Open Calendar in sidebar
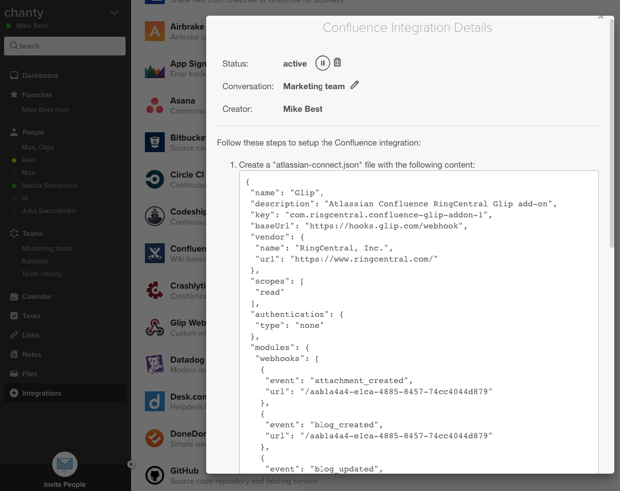This screenshot has width=620, height=491. tap(37, 296)
